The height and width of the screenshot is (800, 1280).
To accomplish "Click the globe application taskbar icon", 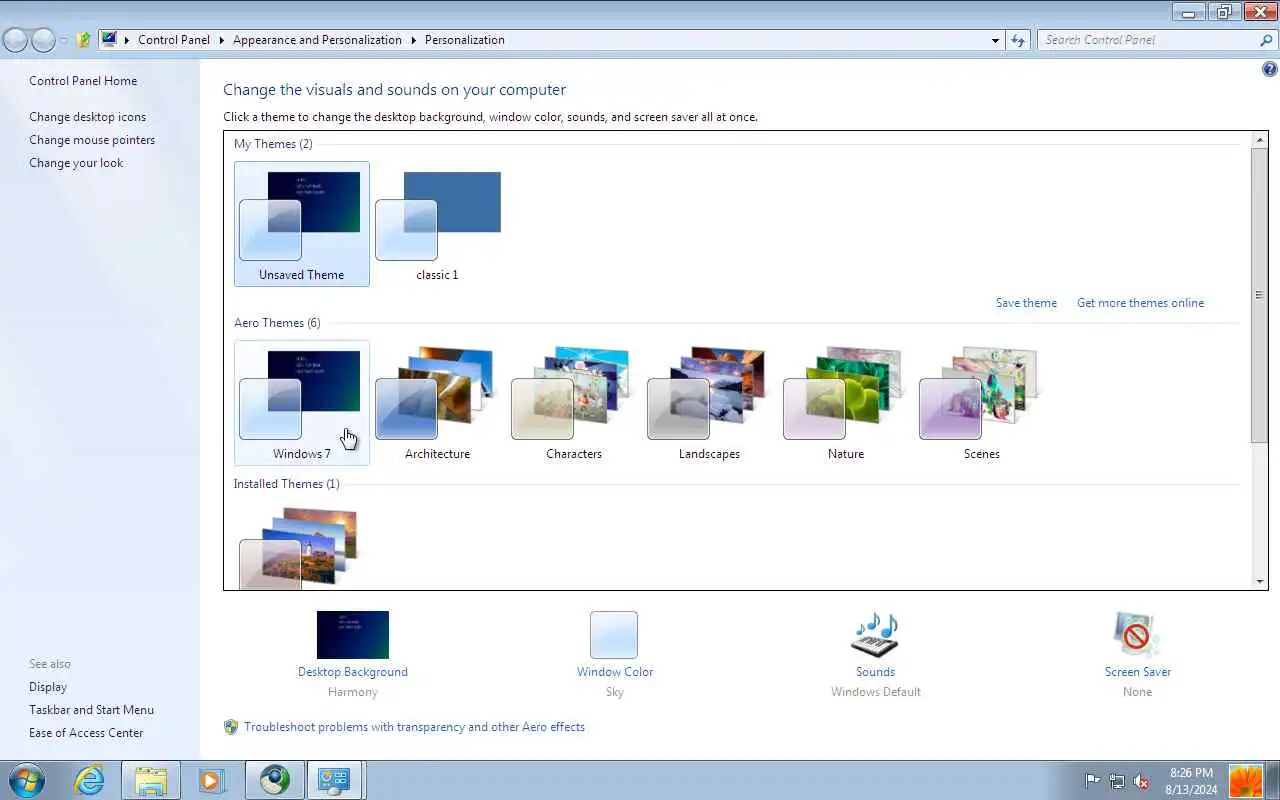I will coord(274,780).
